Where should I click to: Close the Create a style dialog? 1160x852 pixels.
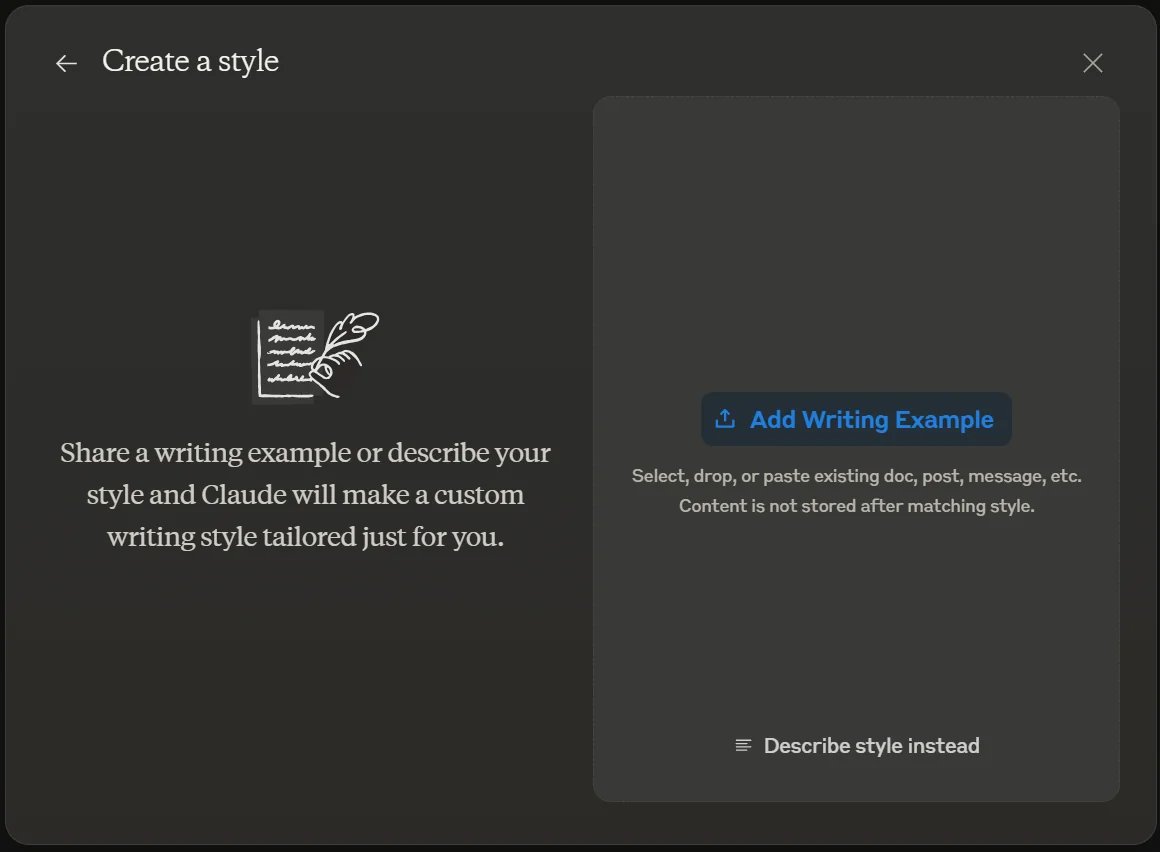pos(1093,63)
